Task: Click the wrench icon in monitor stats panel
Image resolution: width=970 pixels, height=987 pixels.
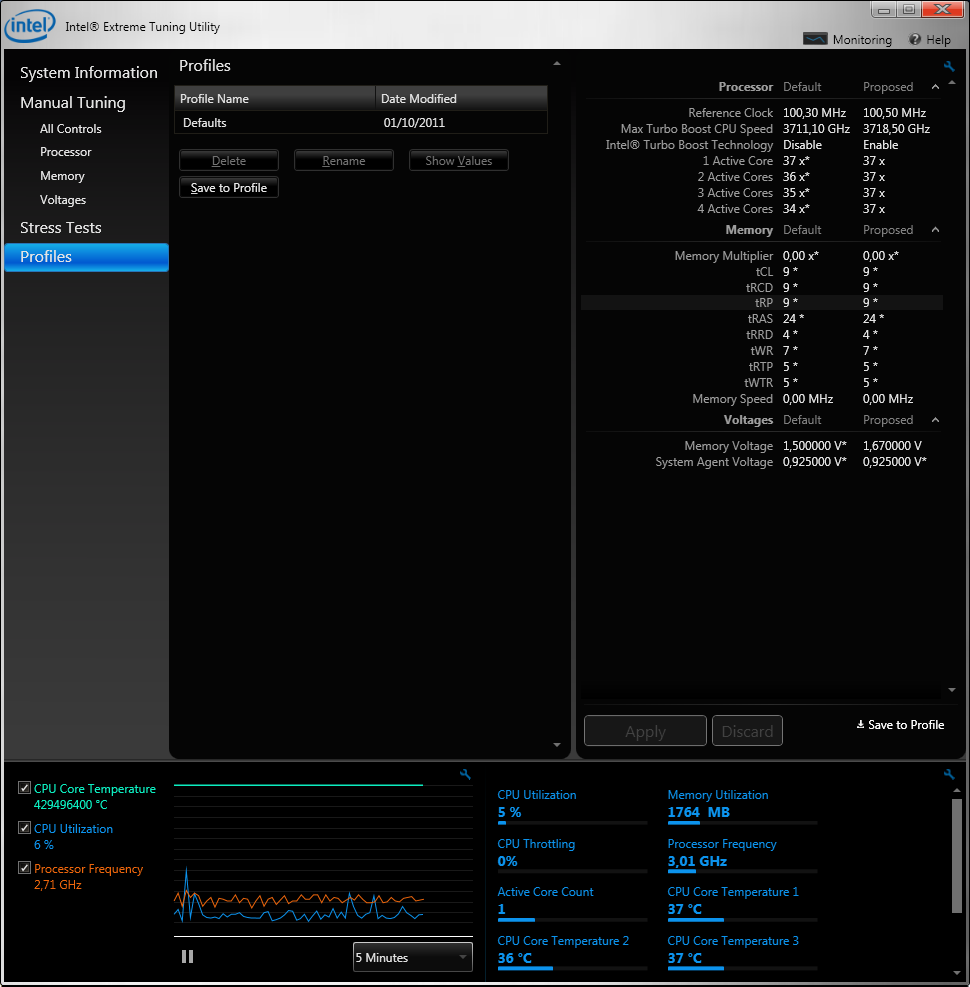Action: click(949, 774)
